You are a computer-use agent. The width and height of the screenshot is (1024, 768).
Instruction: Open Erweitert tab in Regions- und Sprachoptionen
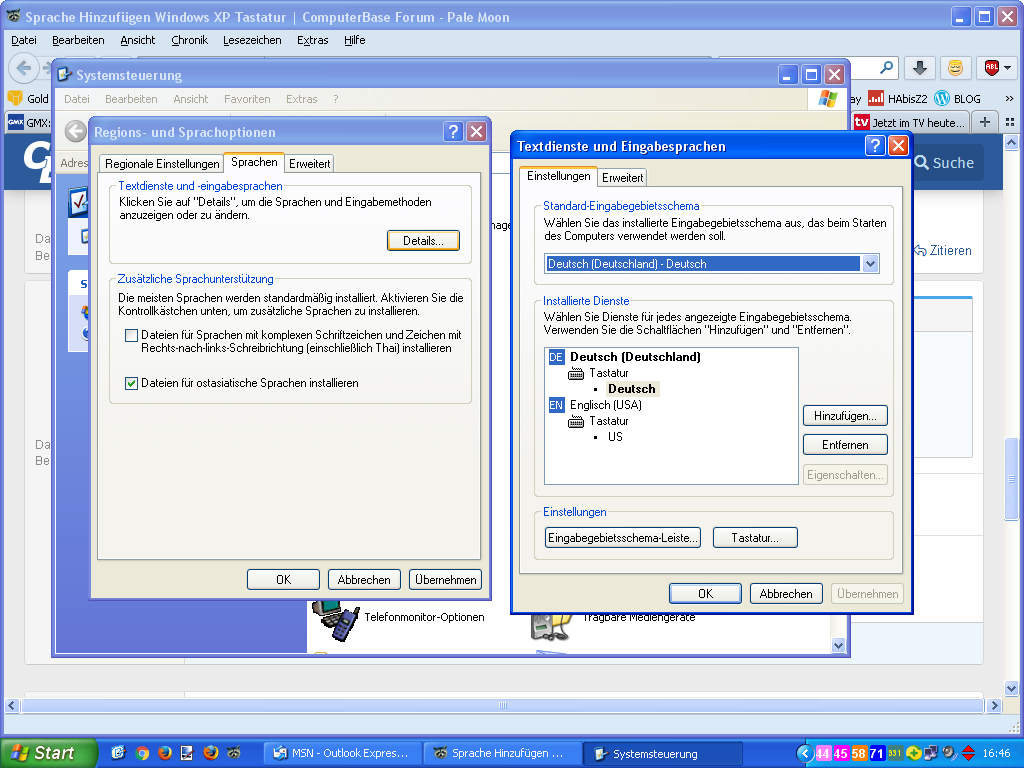click(310, 164)
